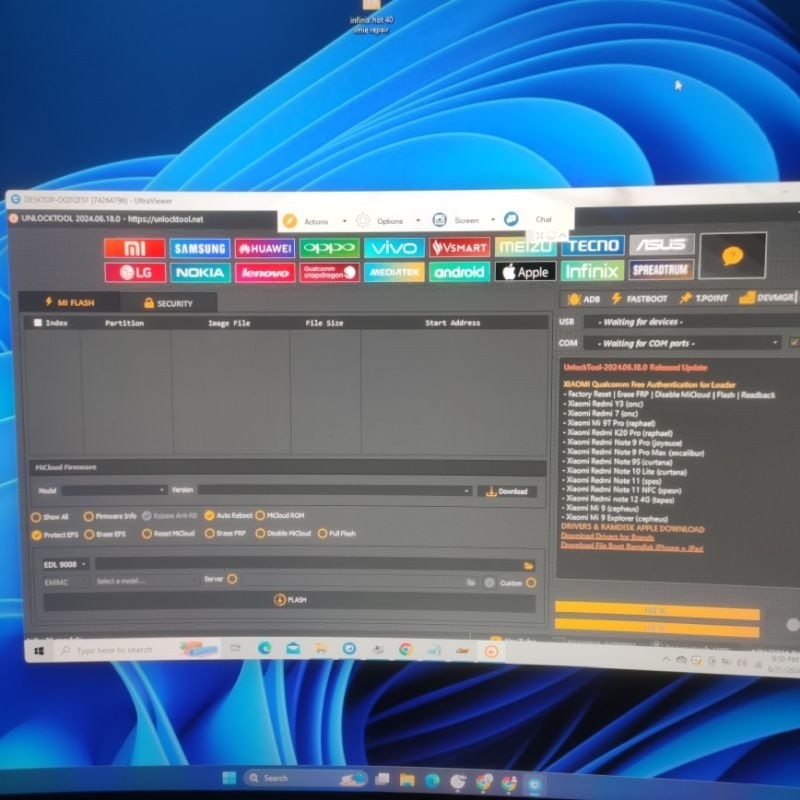
Task: Open the Version dropdown in MiCloud Firmware
Action: (335, 490)
